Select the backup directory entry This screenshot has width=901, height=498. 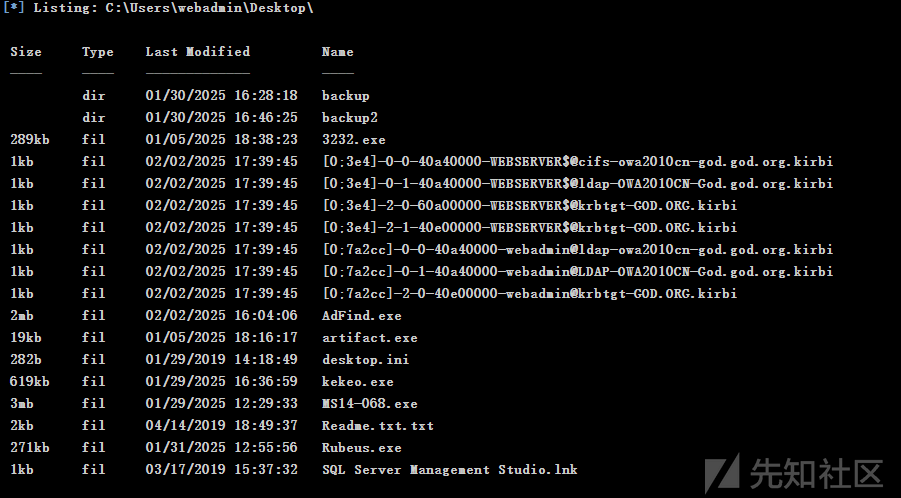(345, 96)
